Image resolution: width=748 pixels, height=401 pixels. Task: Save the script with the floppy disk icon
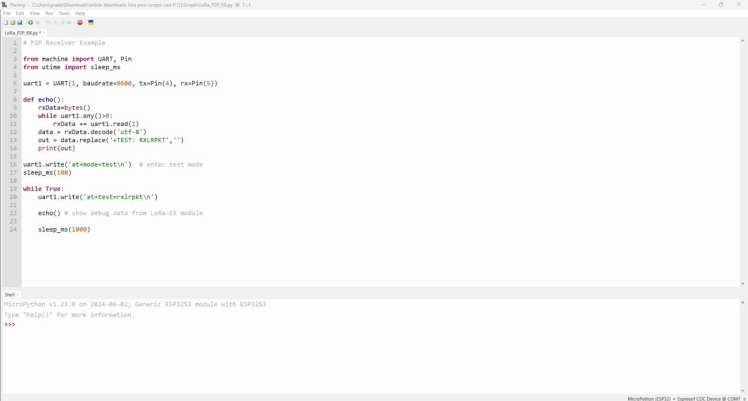20,22
